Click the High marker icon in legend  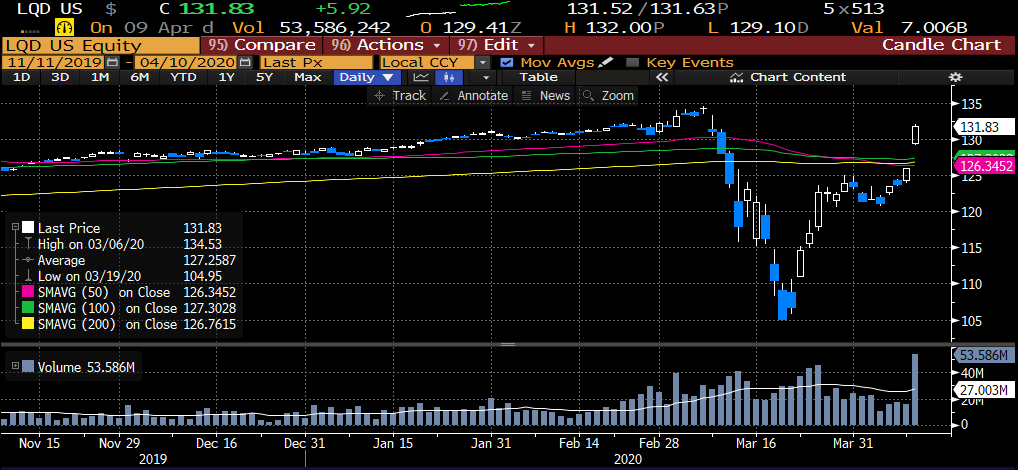(x=27, y=244)
